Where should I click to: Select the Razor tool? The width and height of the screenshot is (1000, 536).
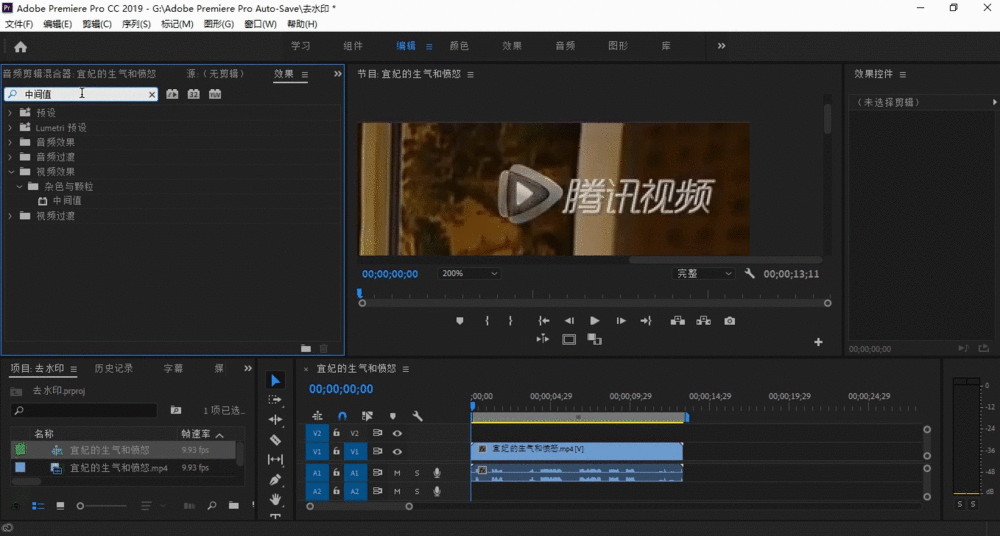275,439
